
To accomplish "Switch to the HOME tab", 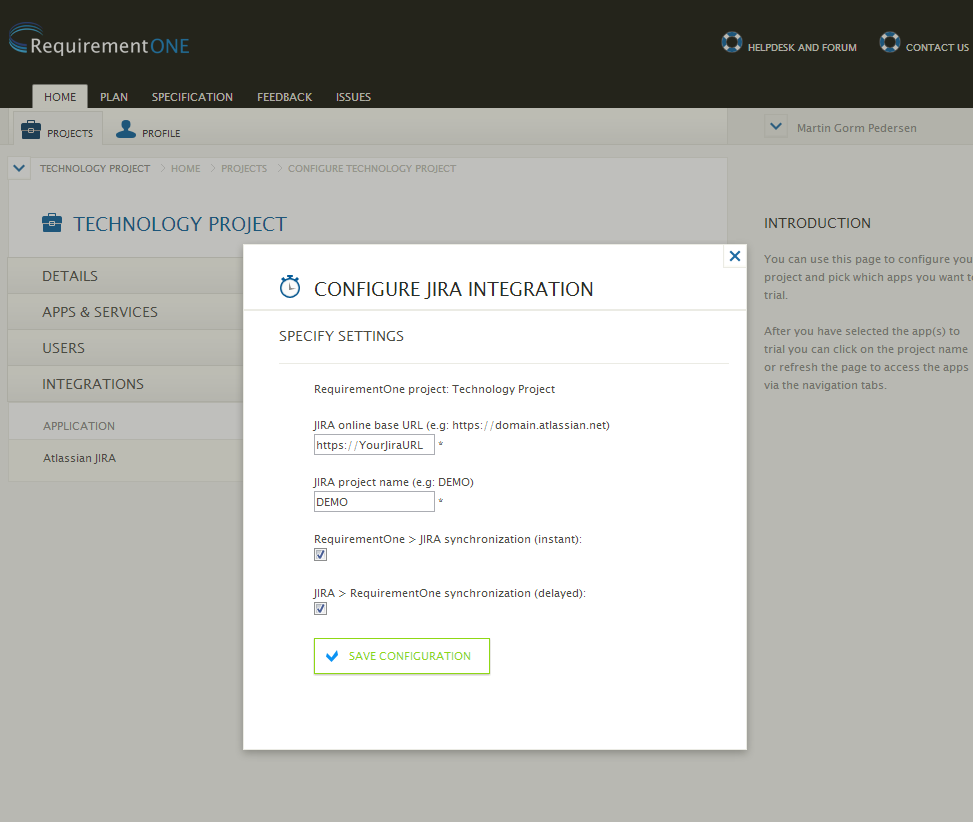I will pos(60,97).
